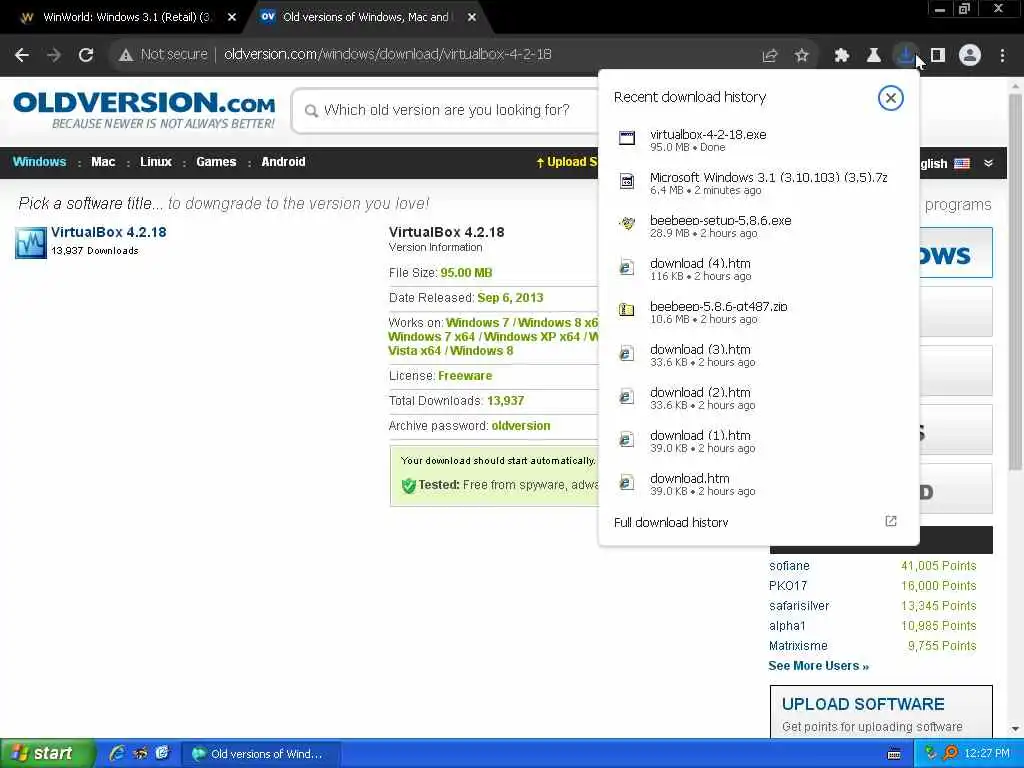Click the page vertical scrollbar
This screenshot has width=1024, height=768.
coord(1015,281)
